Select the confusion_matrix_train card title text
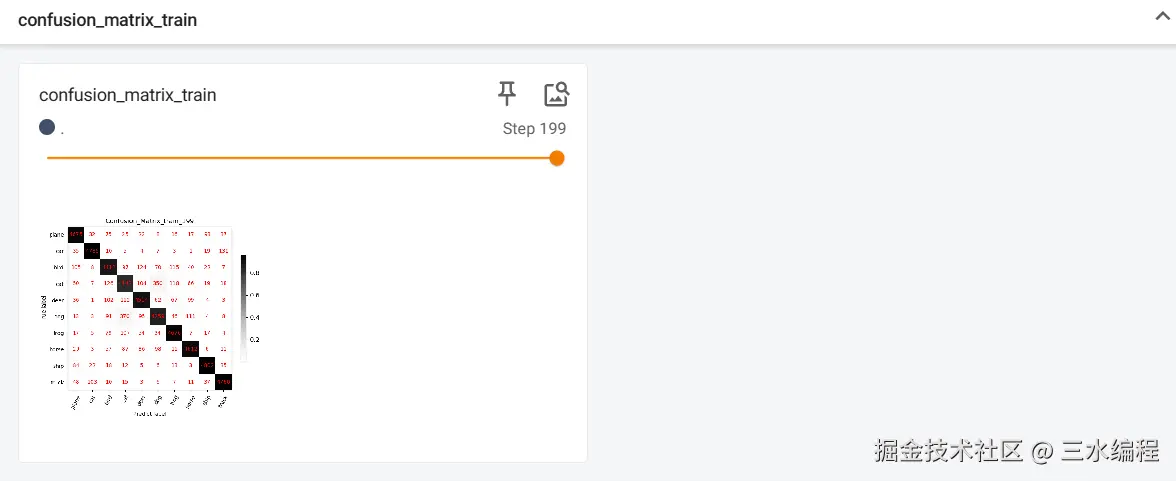This screenshot has height=481, width=1176. click(128, 95)
